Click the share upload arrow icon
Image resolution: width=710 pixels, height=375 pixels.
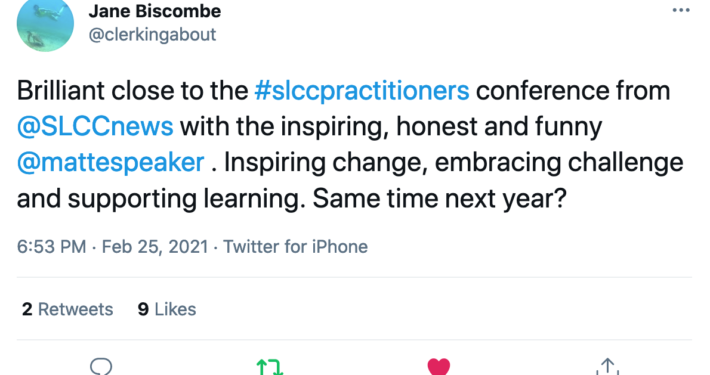coord(608,366)
